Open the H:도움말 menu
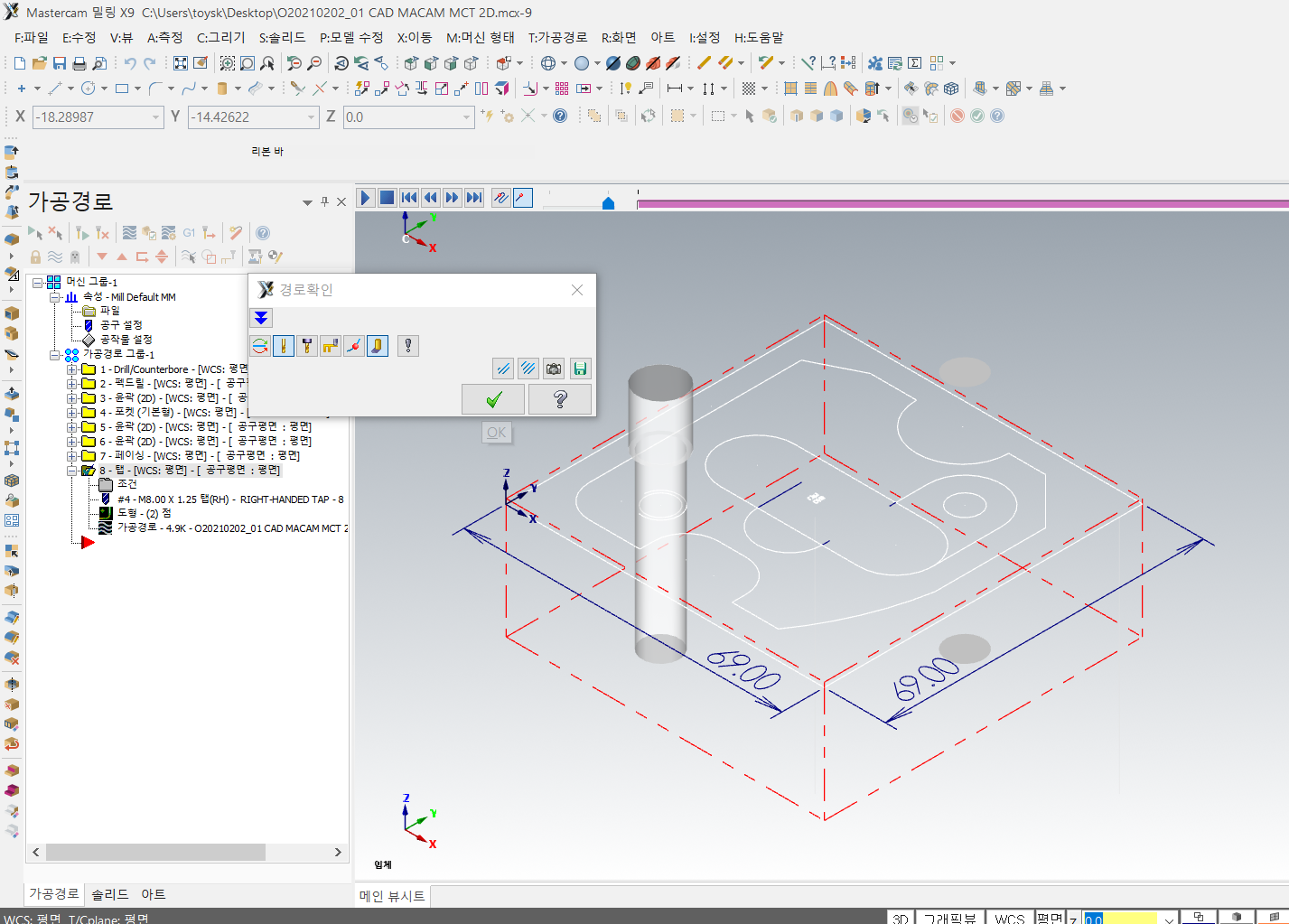This screenshot has width=1289, height=924. pos(759,37)
